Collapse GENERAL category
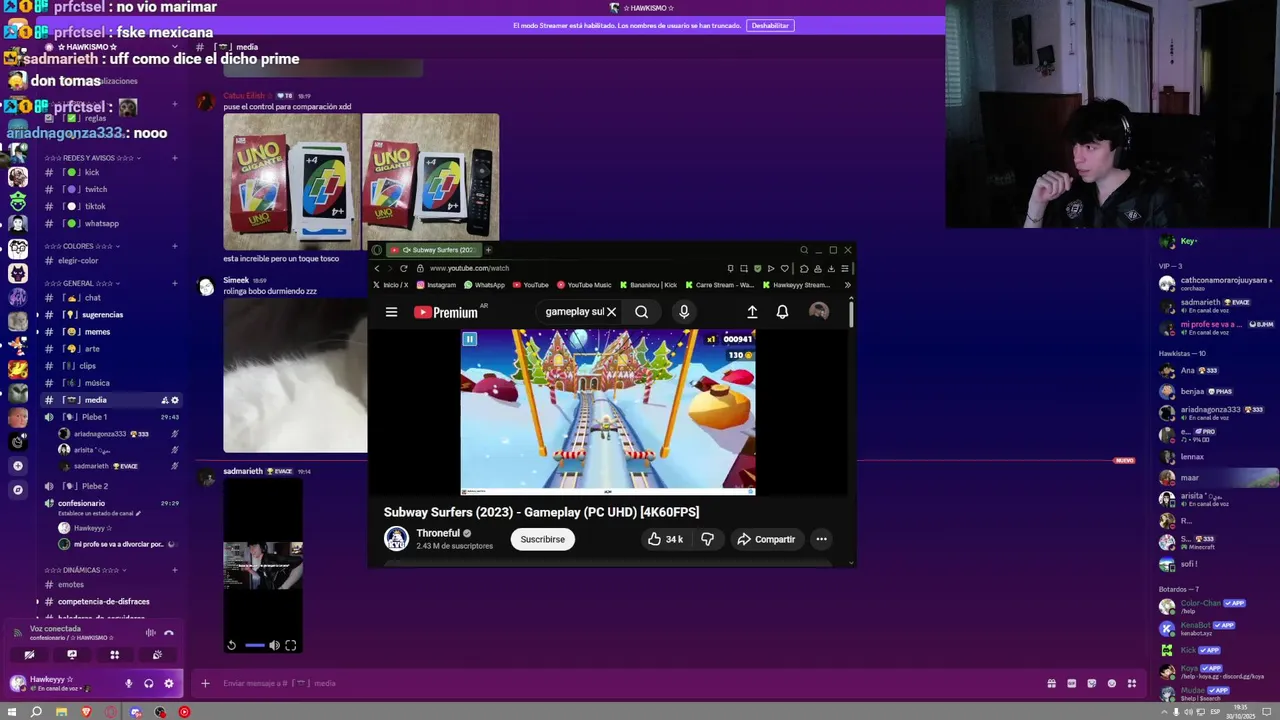Image resolution: width=1280 pixels, height=720 pixels. 80,283
